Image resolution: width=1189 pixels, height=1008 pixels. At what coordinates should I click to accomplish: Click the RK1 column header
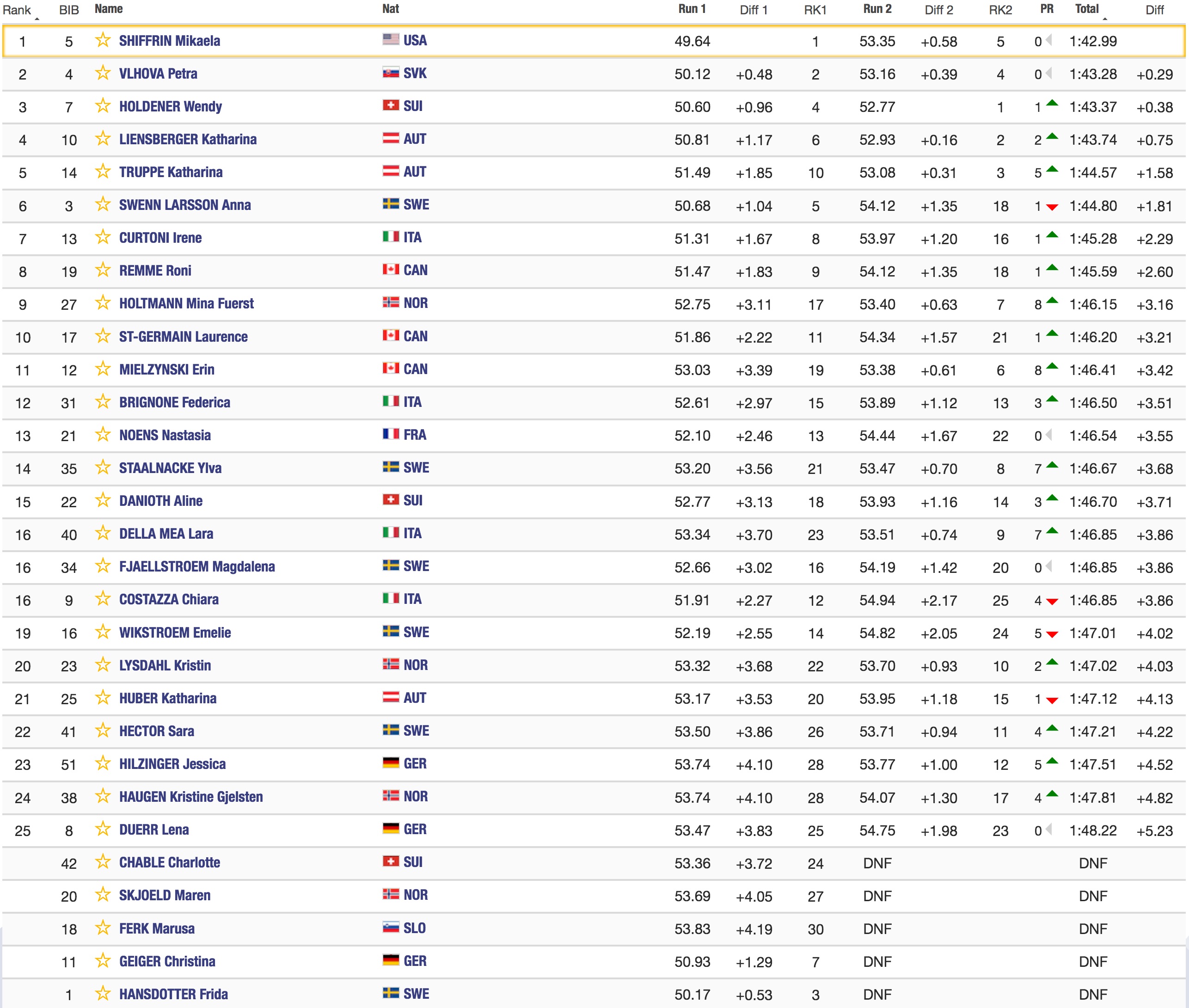815,10
